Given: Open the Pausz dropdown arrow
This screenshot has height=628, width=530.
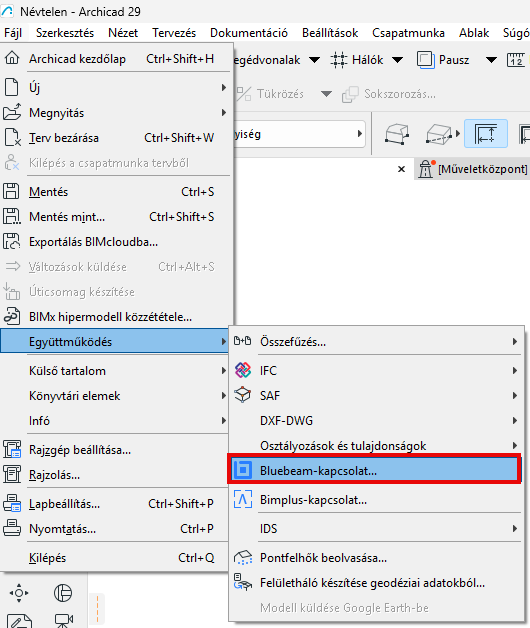Looking at the screenshot, I should 491,60.
